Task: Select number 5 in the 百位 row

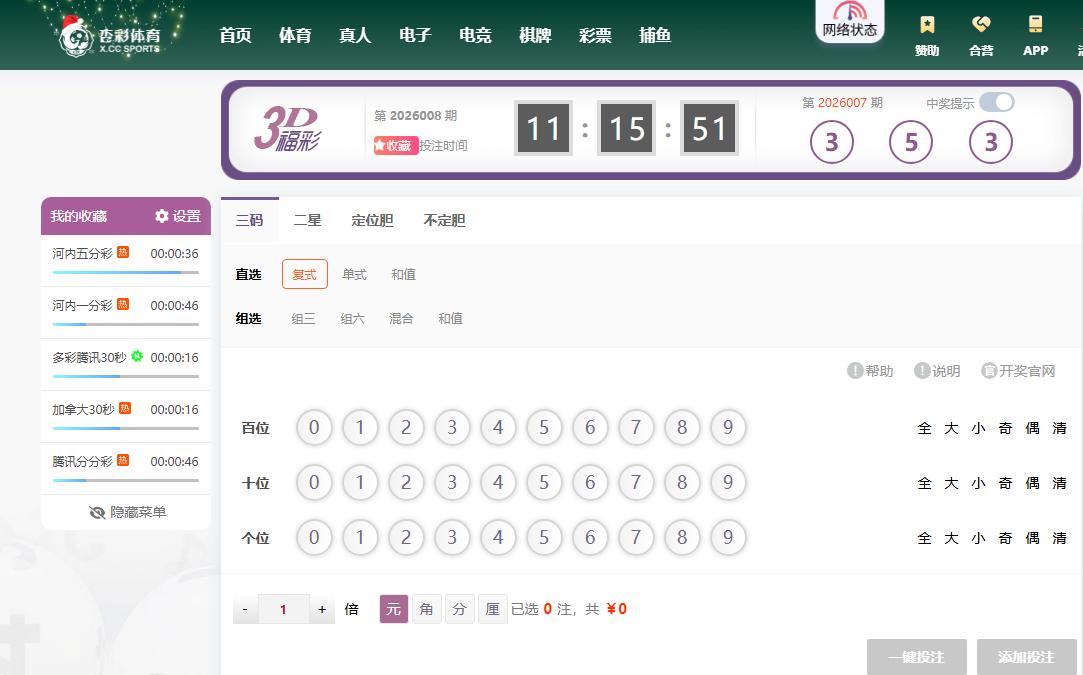Action: (x=544, y=428)
